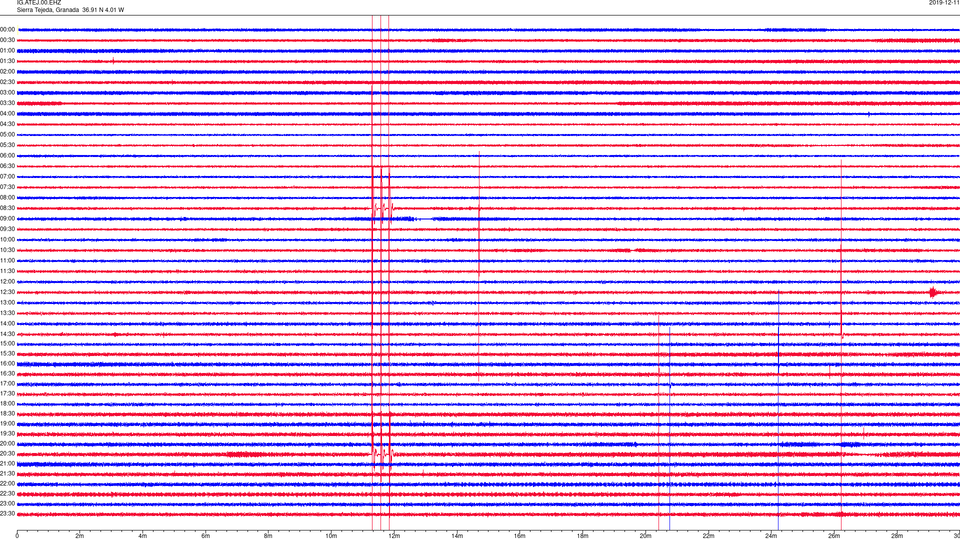Click the 8m tick on minute axis
The height and width of the screenshot is (540, 960).
pos(268,536)
